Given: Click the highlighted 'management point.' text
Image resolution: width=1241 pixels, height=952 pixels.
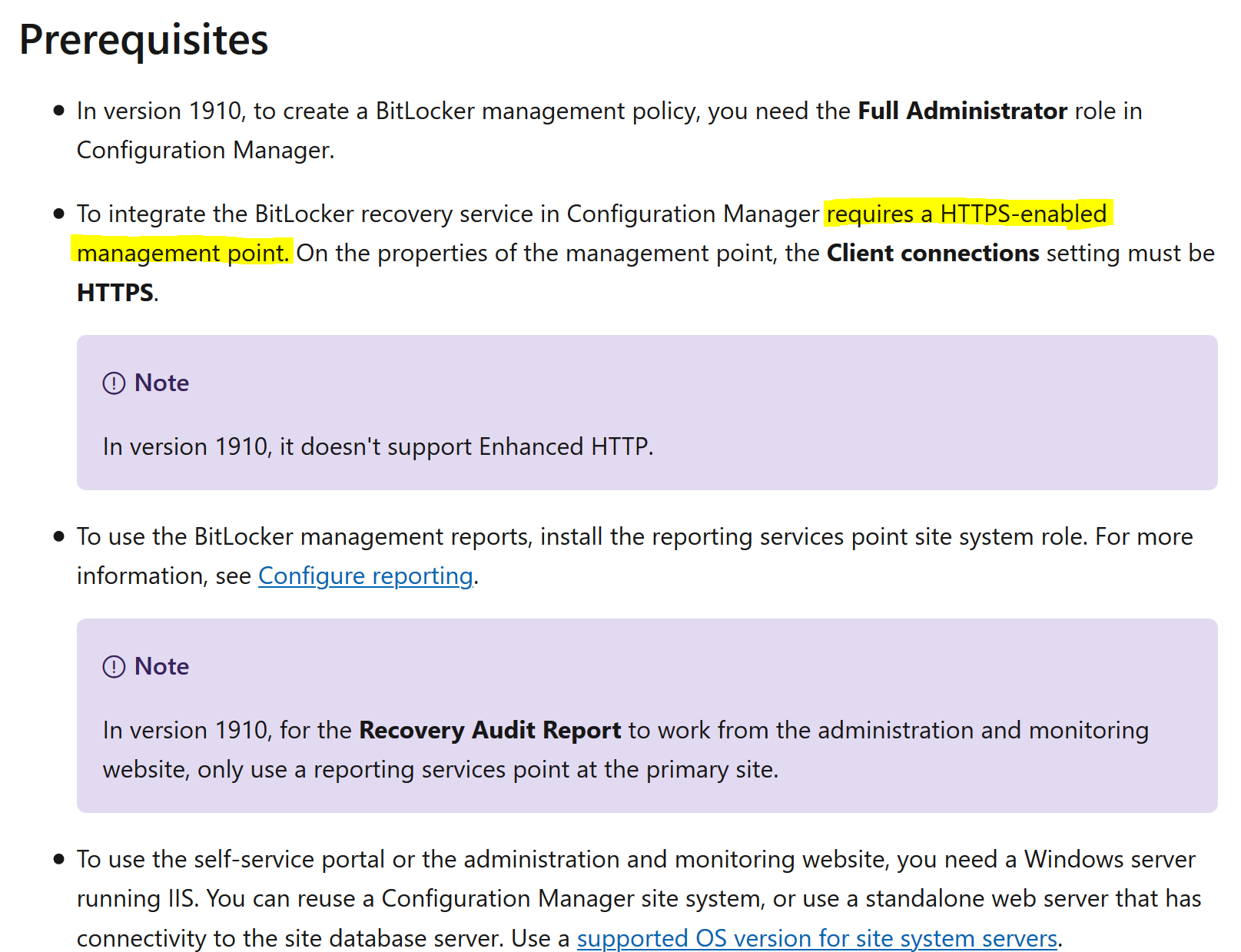Looking at the screenshot, I should point(184,253).
